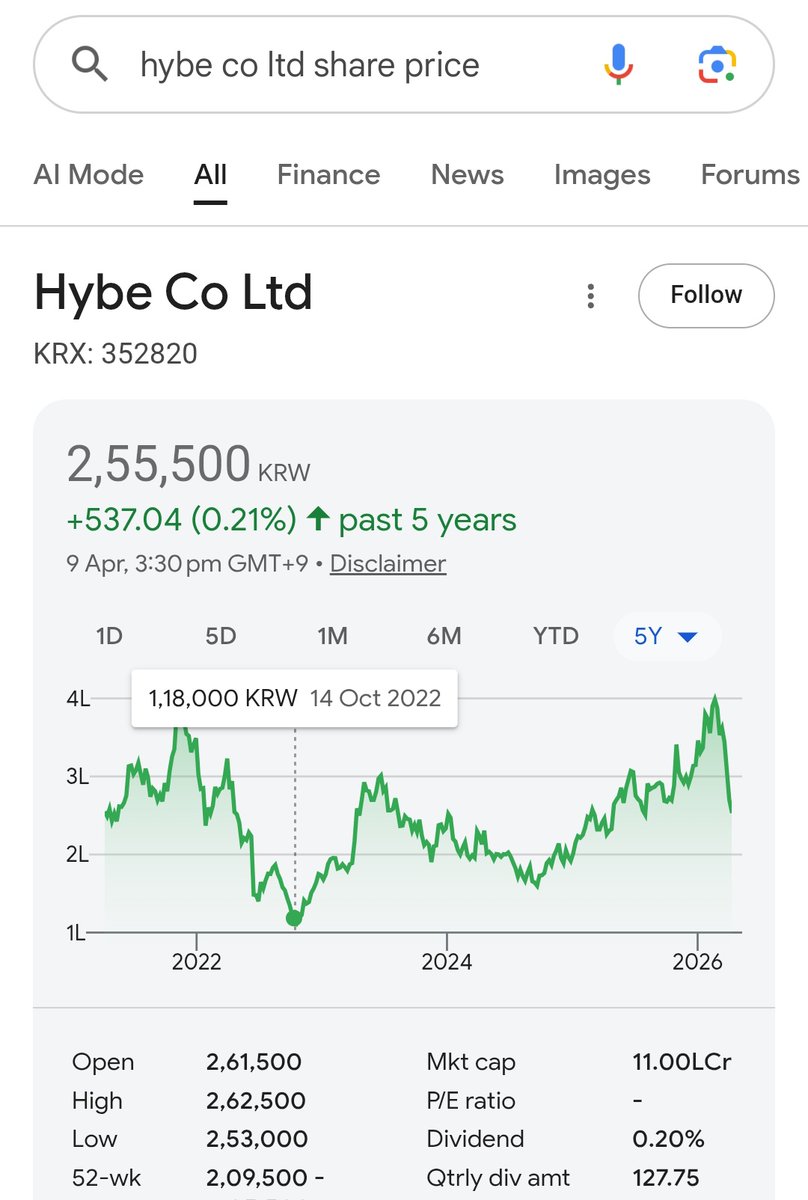Click the P/E ratio label
808x1200 pixels.
tap(471, 1101)
